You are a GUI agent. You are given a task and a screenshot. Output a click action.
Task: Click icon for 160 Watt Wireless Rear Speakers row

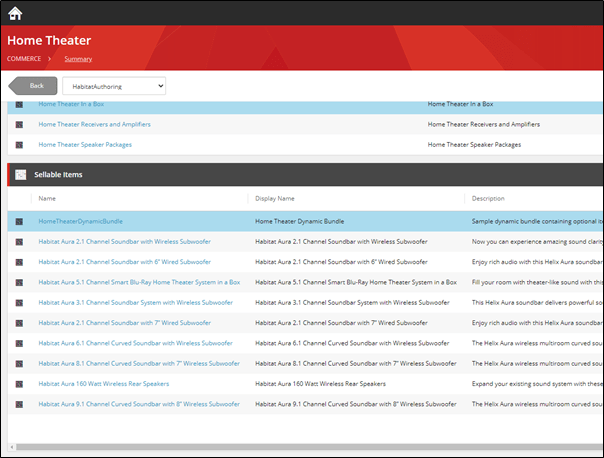coord(19,384)
